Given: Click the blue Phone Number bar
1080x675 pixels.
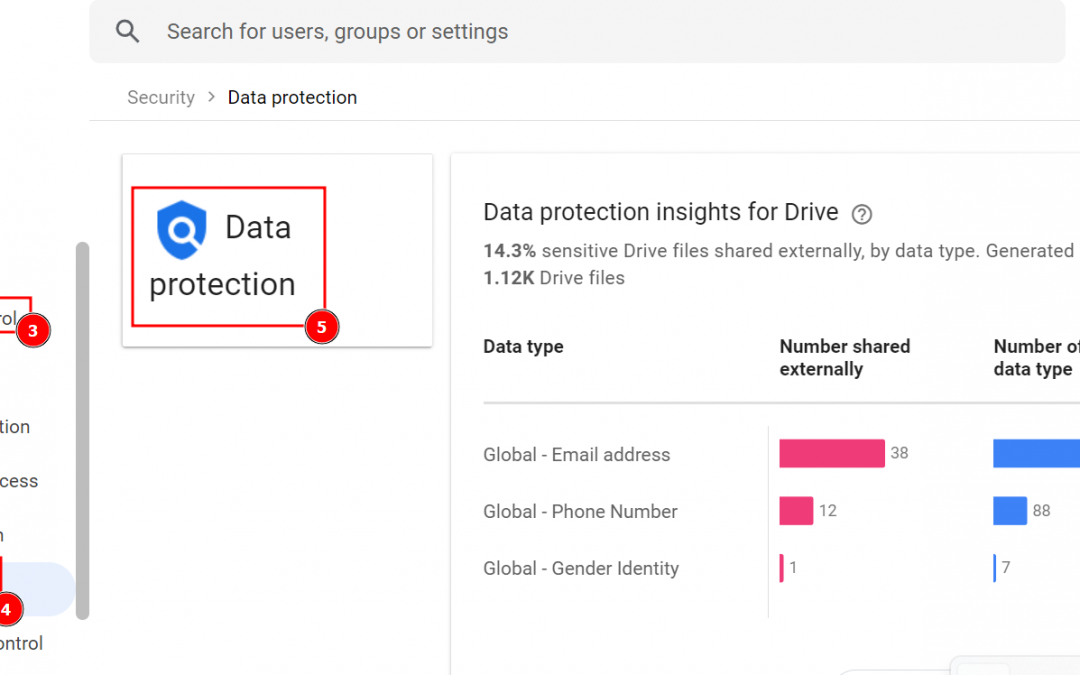Looking at the screenshot, I should [x=1010, y=511].
